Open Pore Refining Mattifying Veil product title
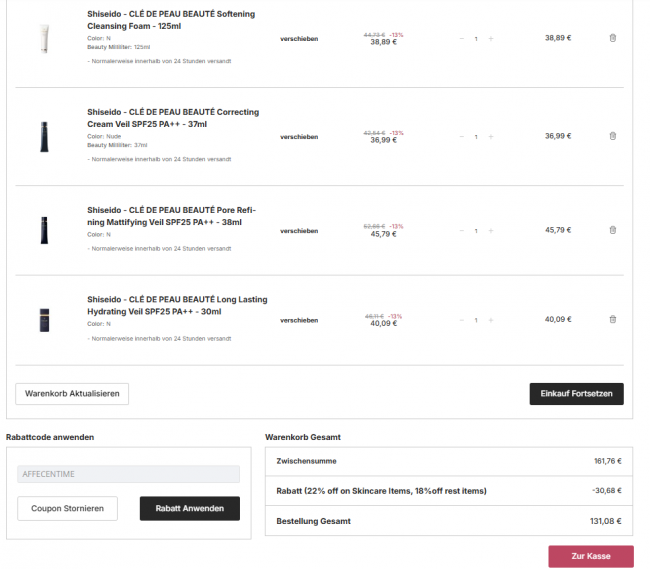 click(x=171, y=215)
